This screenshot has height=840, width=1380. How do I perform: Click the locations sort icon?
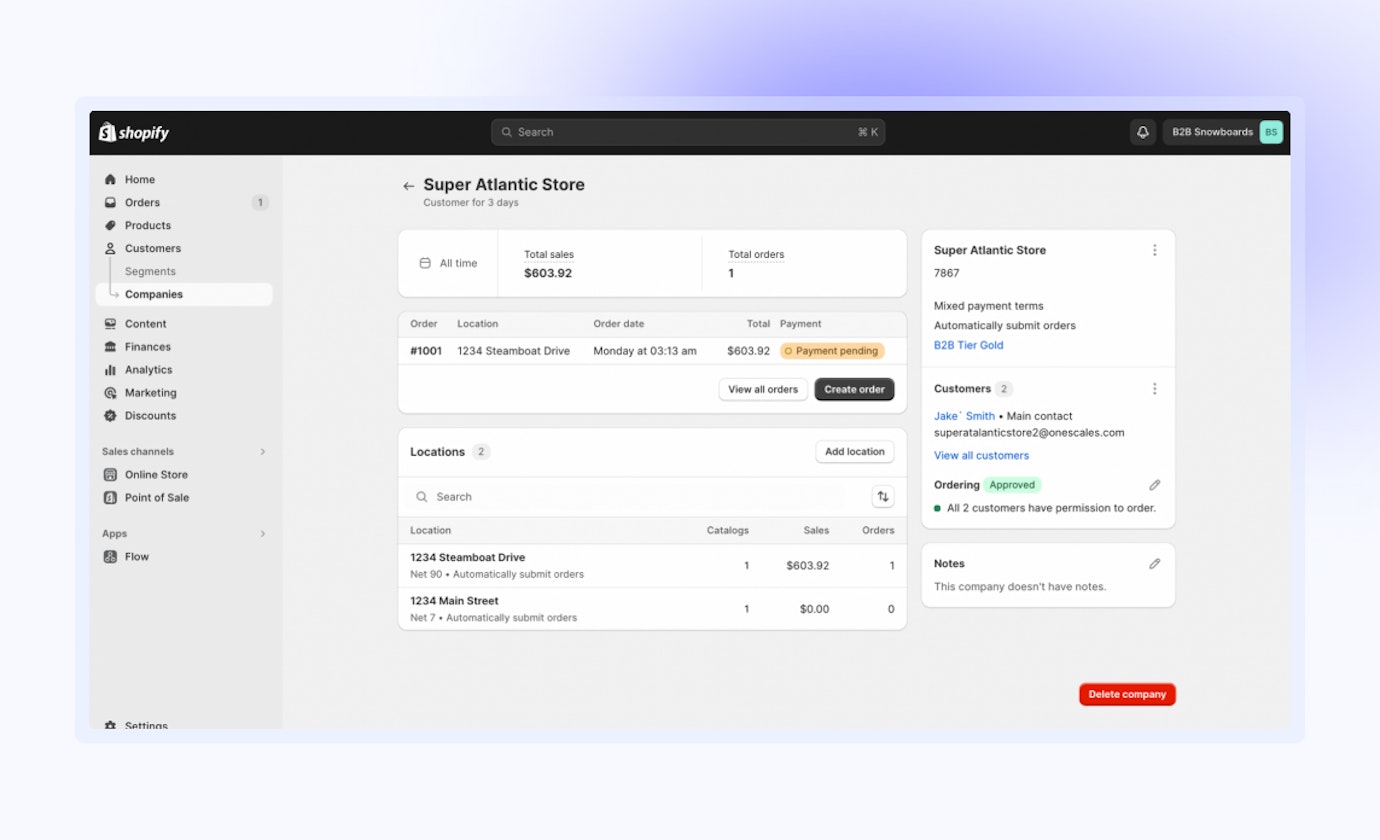coord(883,497)
